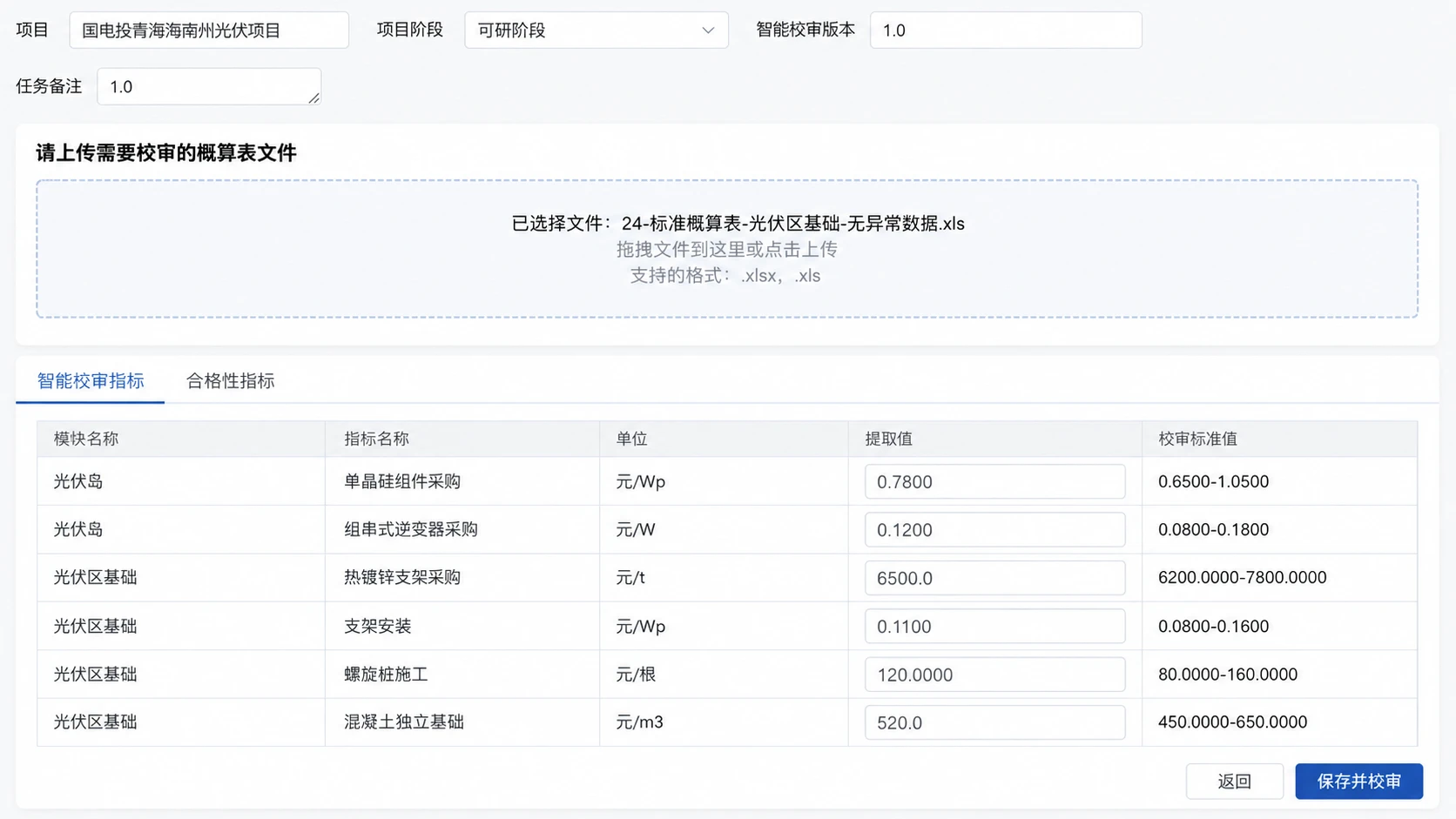Screen dimensions: 1456x819
Task: Edit extracted value 0.1200 for 组串式逆变器采购
Action: (x=994, y=529)
